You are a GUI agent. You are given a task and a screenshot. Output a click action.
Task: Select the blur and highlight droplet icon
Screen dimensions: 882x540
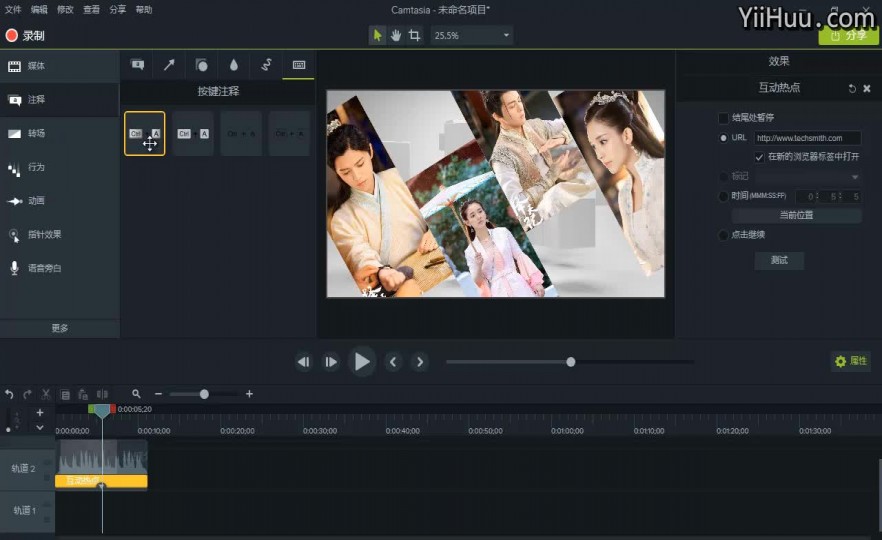point(233,65)
